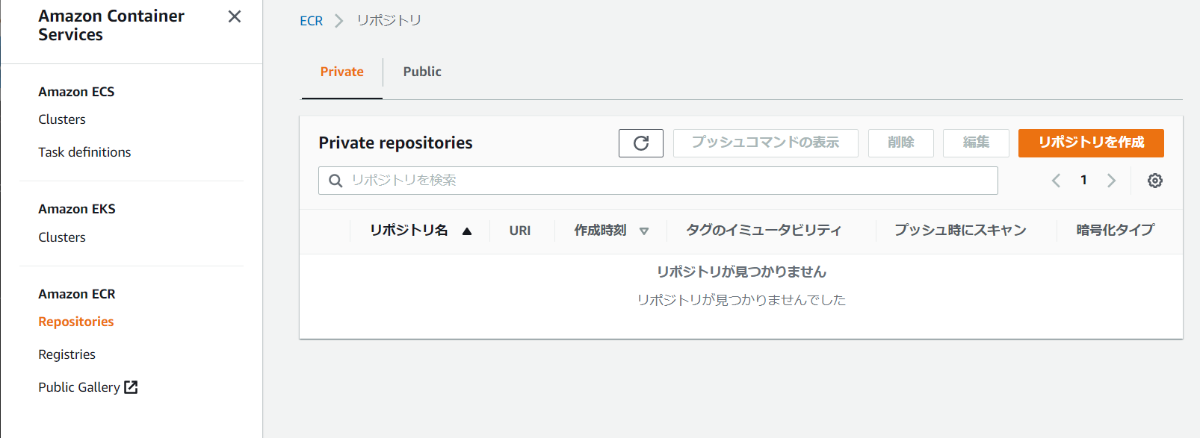The width and height of the screenshot is (1200, 438).
Task: Click the 削除 button
Action: click(900, 143)
